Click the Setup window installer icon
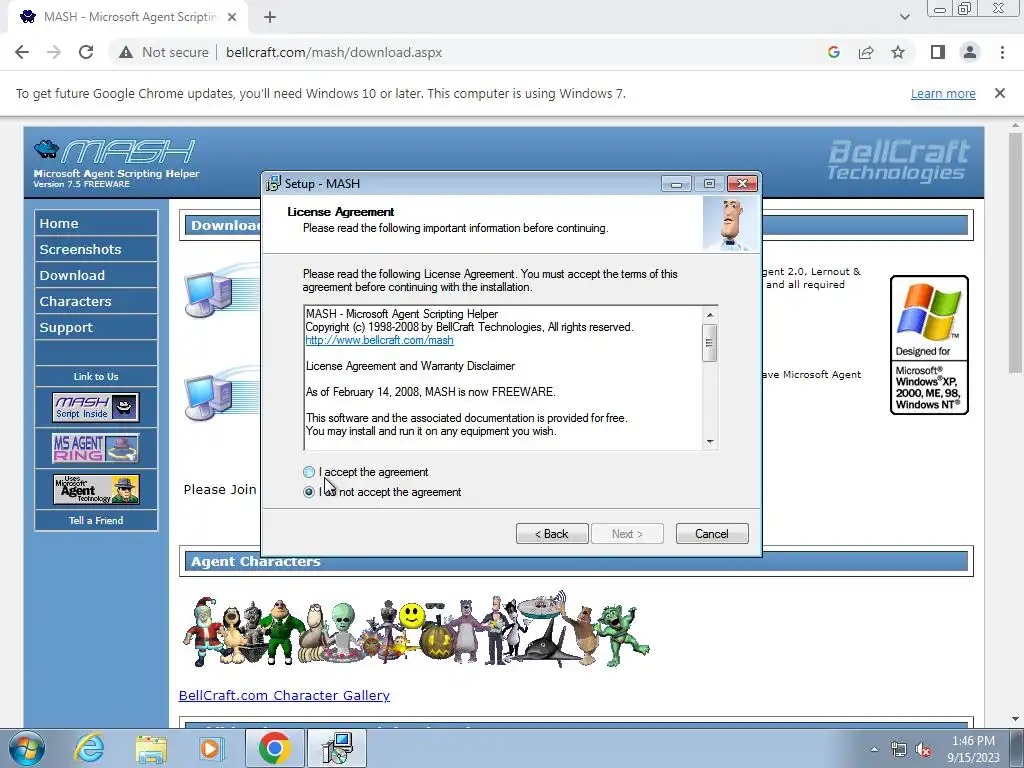Image resolution: width=1024 pixels, height=768 pixels. pyautogui.click(x=273, y=184)
